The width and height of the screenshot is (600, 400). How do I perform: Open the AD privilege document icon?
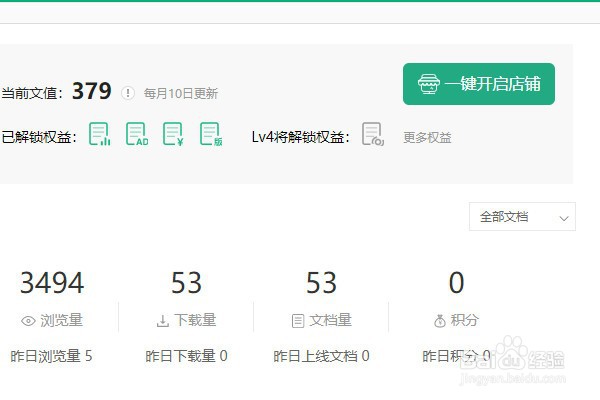[x=137, y=134]
